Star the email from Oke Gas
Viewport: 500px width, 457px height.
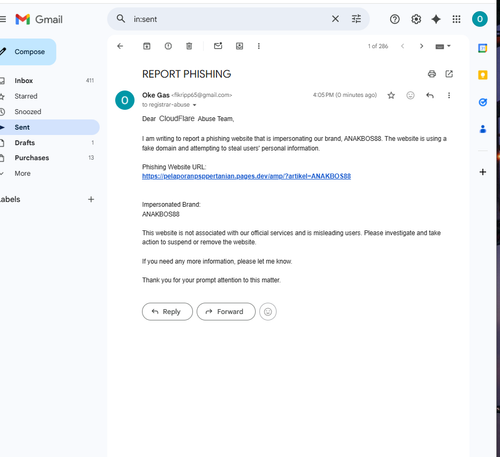pyautogui.click(x=391, y=96)
